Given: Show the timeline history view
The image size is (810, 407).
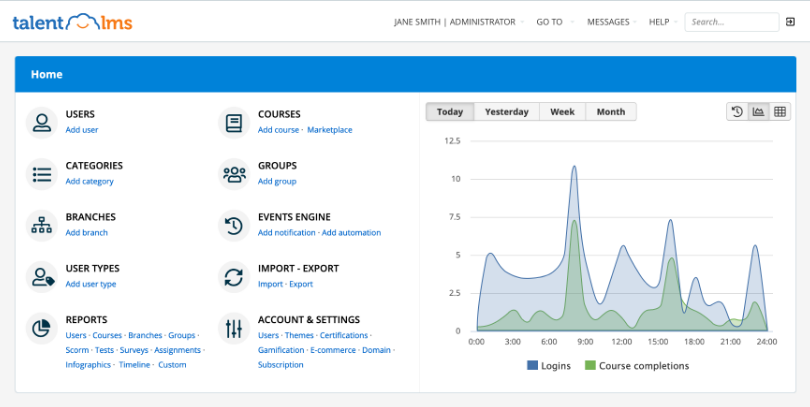Looking at the screenshot, I should click(x=737, y=112).
